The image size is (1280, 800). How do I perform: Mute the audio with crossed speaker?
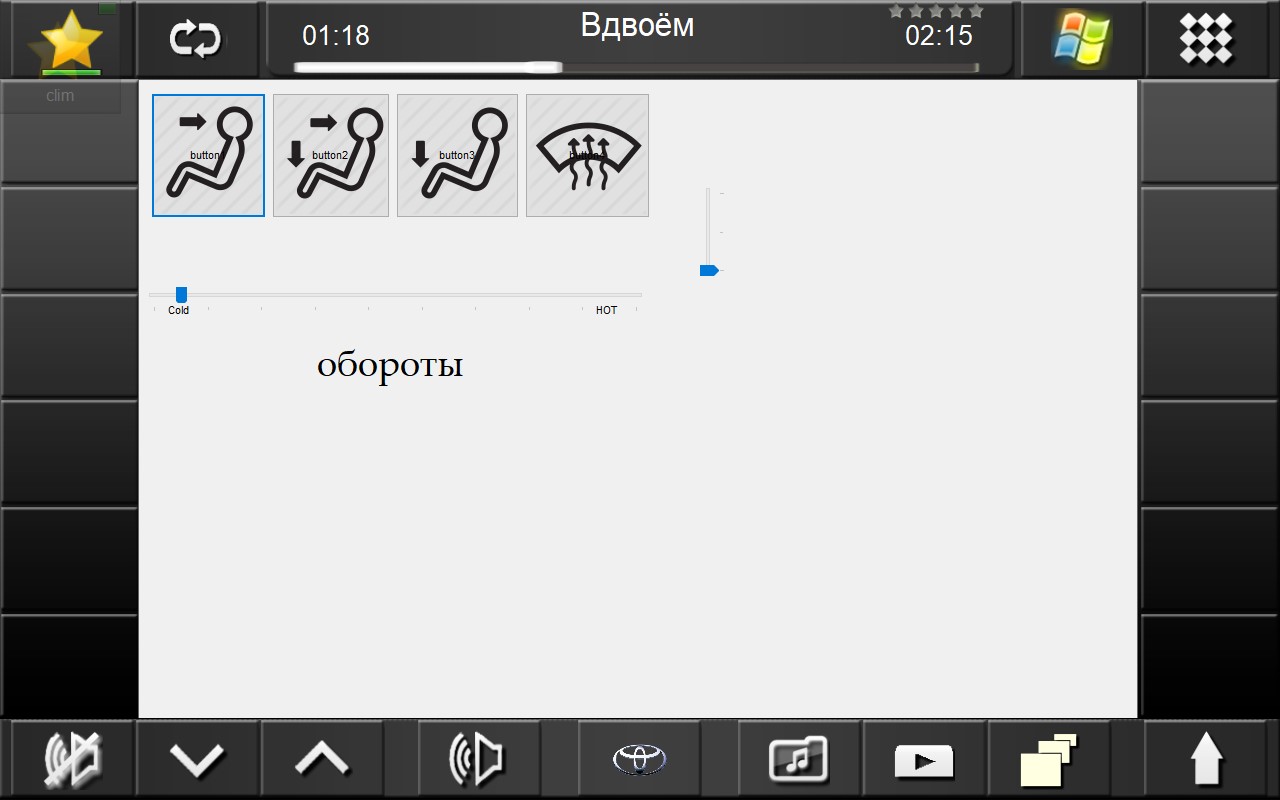pos(73,760)
